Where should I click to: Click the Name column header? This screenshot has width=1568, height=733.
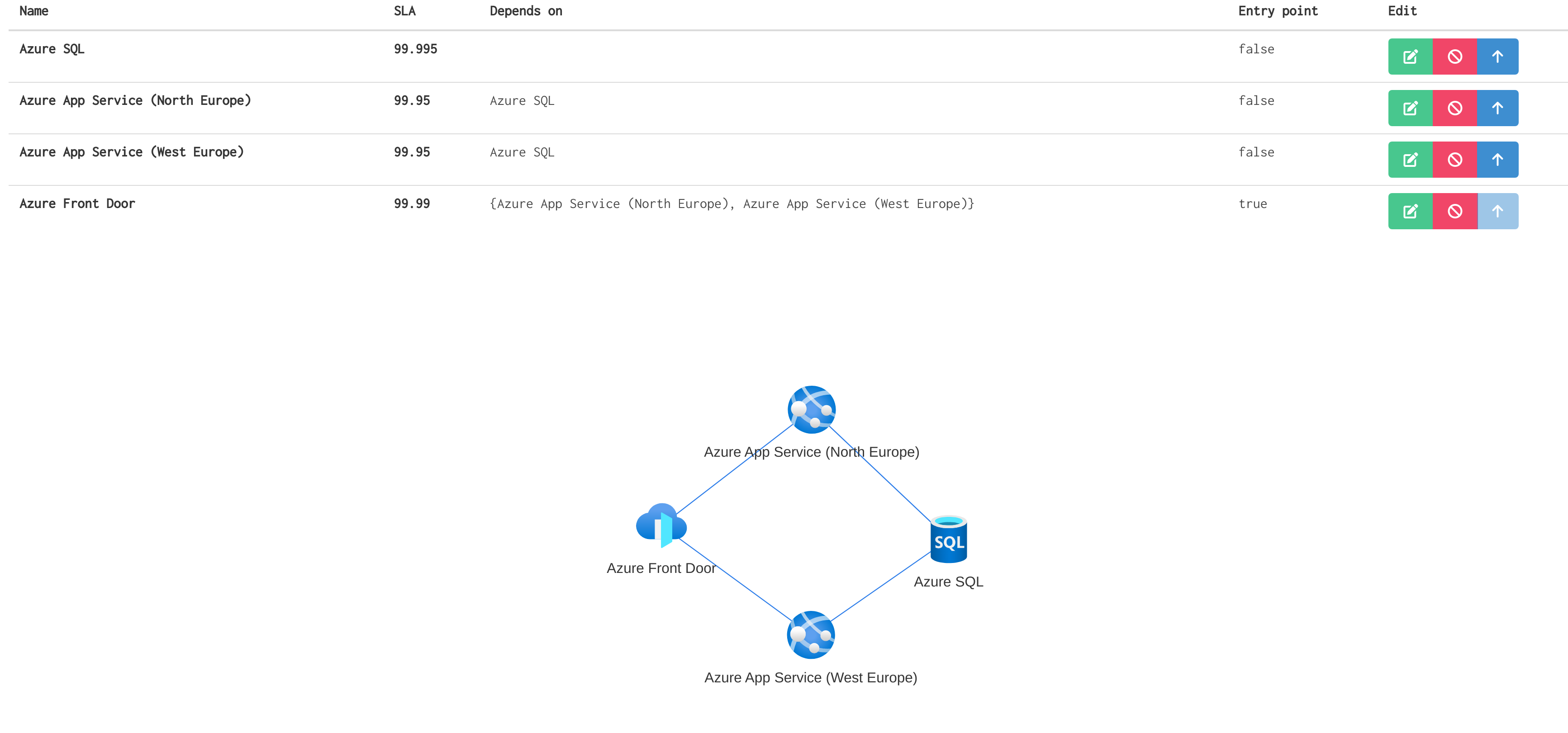tap(34, 11)
